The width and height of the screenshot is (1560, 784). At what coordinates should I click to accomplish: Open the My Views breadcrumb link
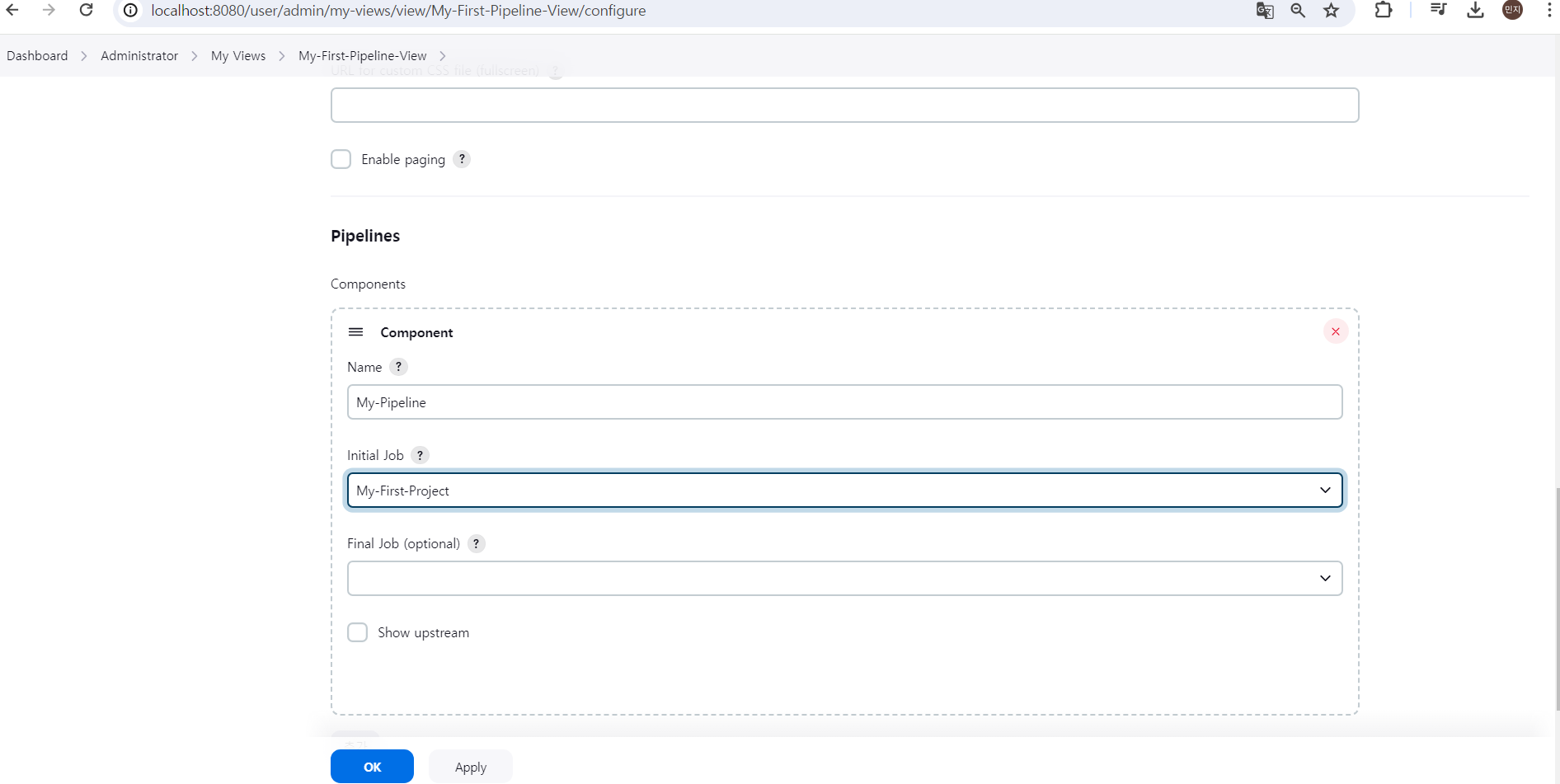tap(238, 56)
